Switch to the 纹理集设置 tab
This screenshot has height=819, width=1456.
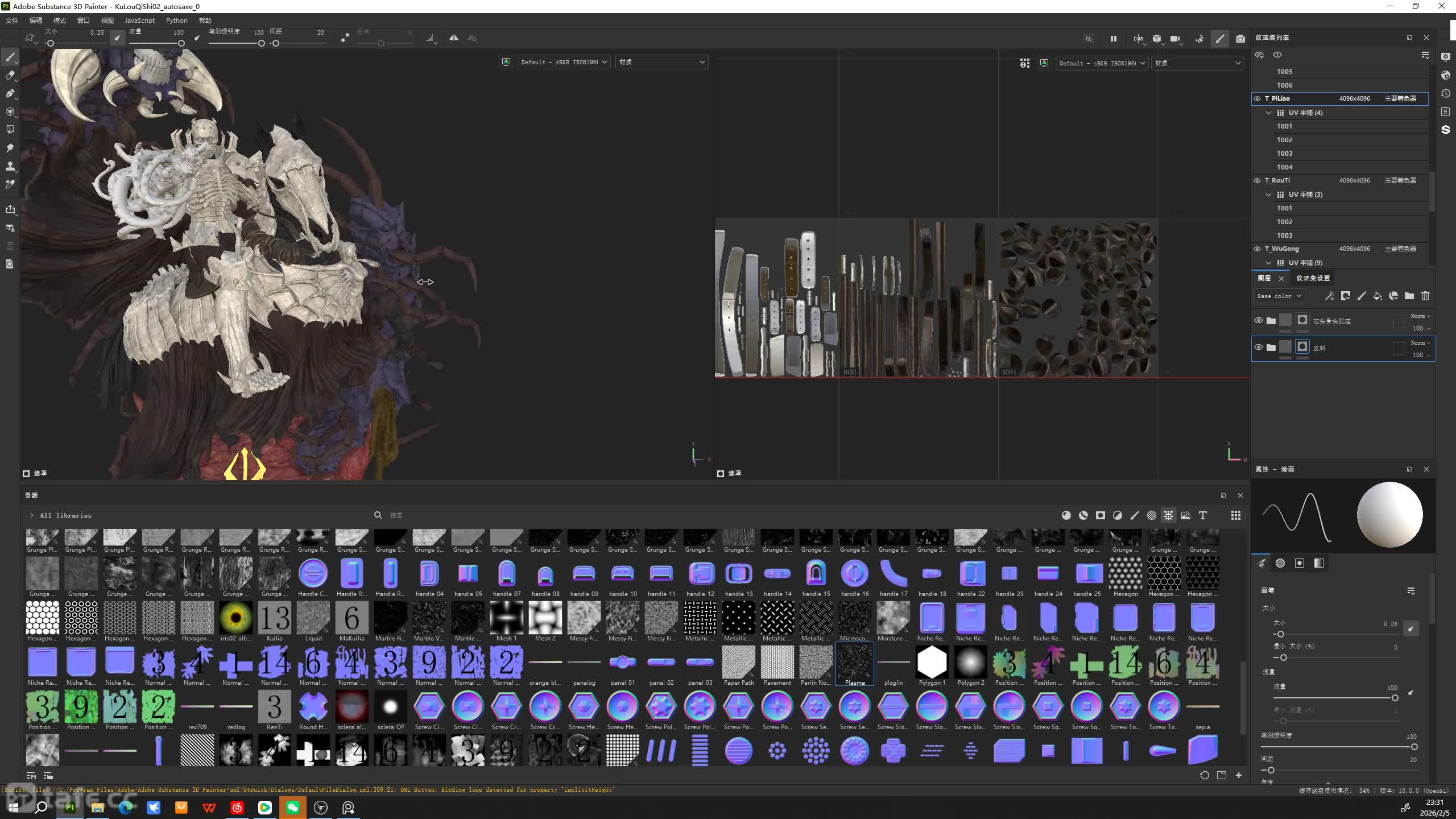(1313, 278)
